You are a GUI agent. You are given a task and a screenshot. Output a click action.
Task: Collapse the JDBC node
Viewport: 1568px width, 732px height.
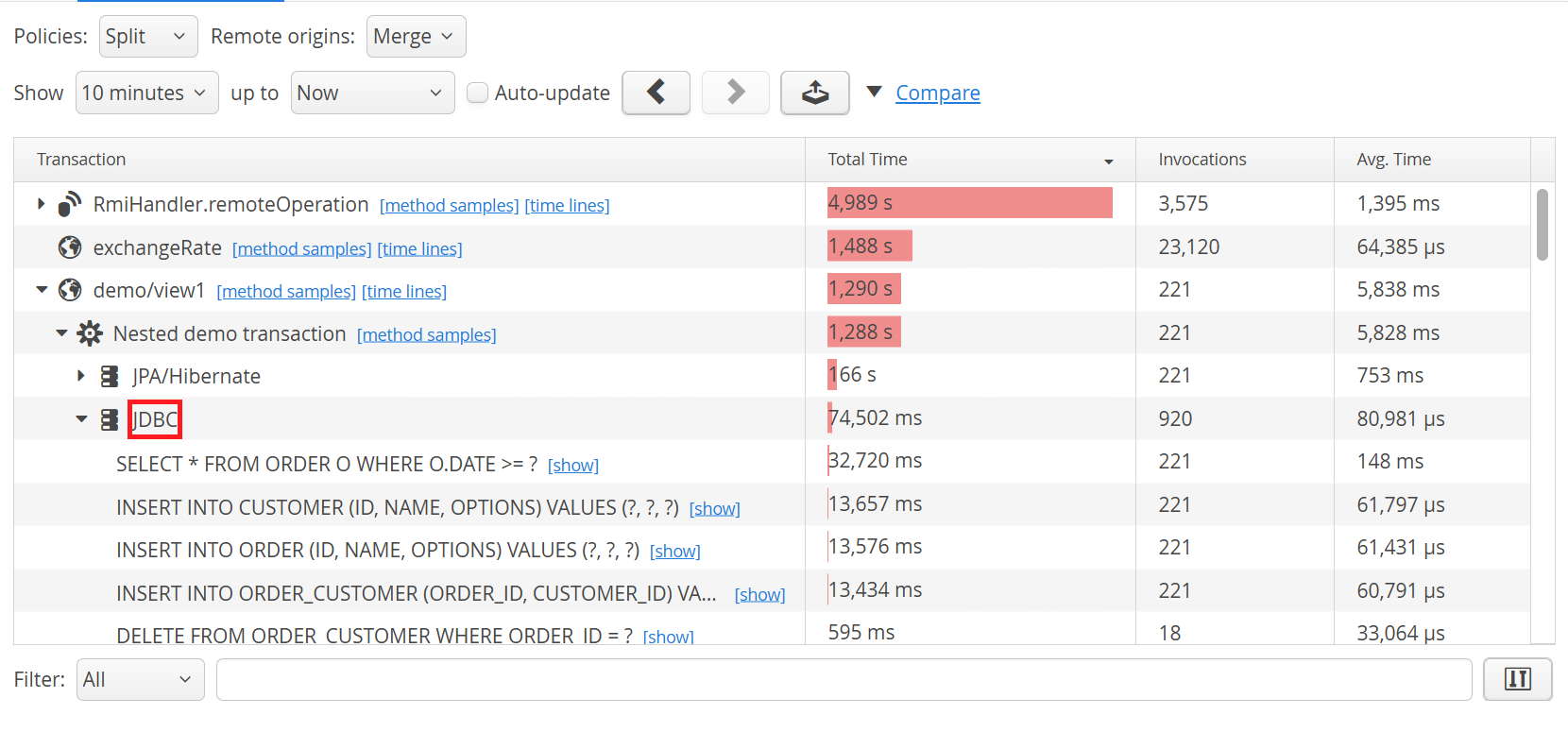tap(81, 419)
